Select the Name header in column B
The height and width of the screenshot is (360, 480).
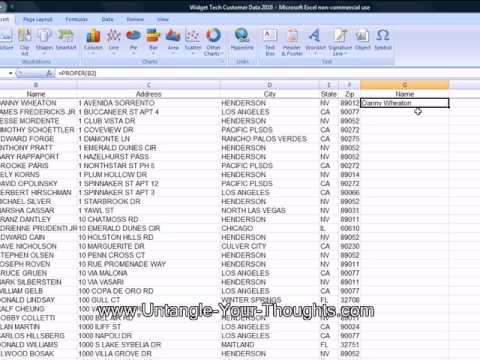(38, 94)
